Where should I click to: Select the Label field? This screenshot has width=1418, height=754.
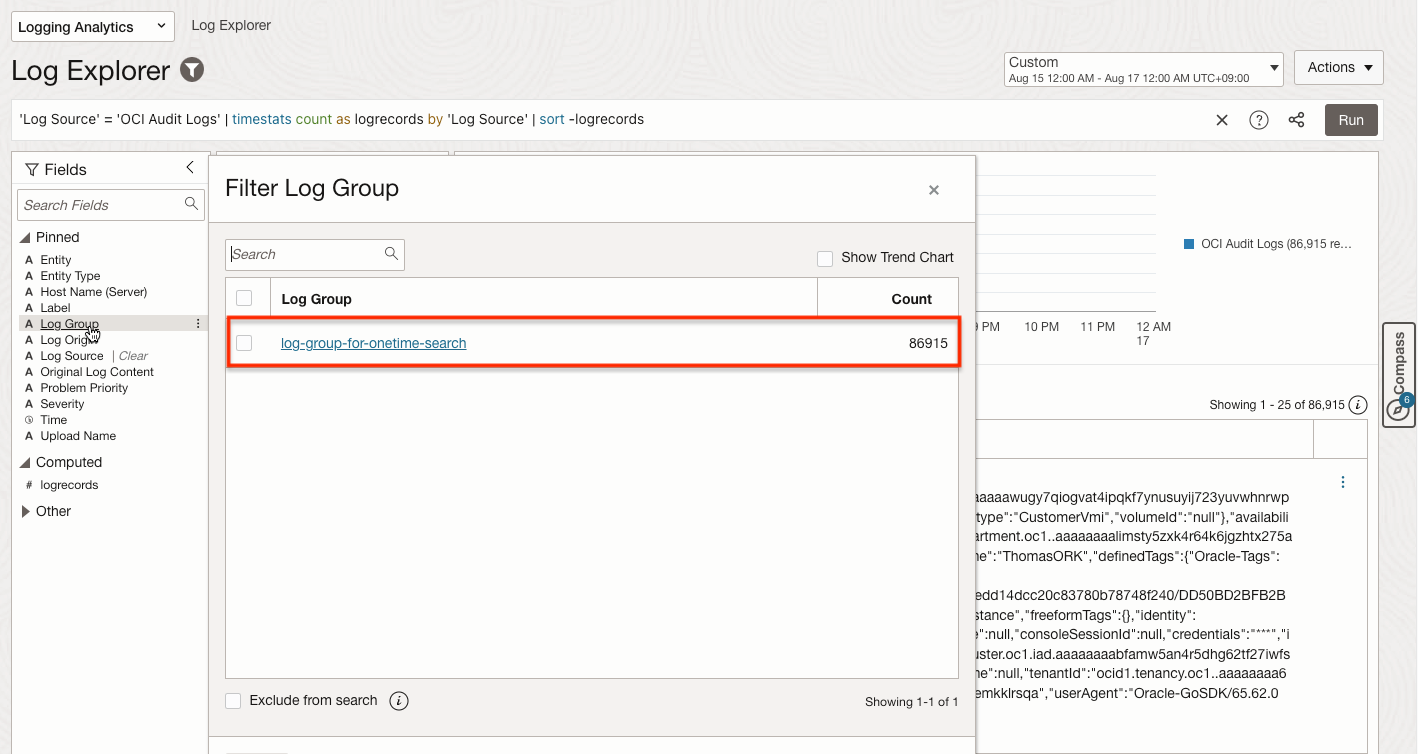55,308
